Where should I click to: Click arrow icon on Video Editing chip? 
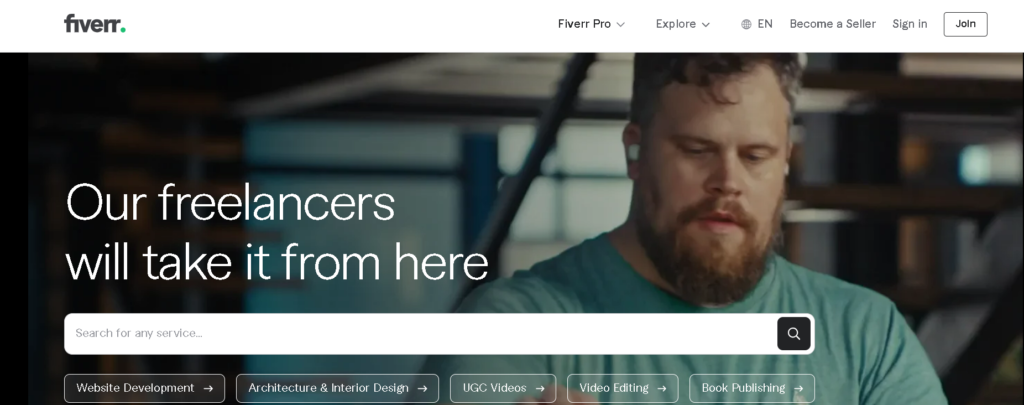pyautogui.click(x=662, y=389)
